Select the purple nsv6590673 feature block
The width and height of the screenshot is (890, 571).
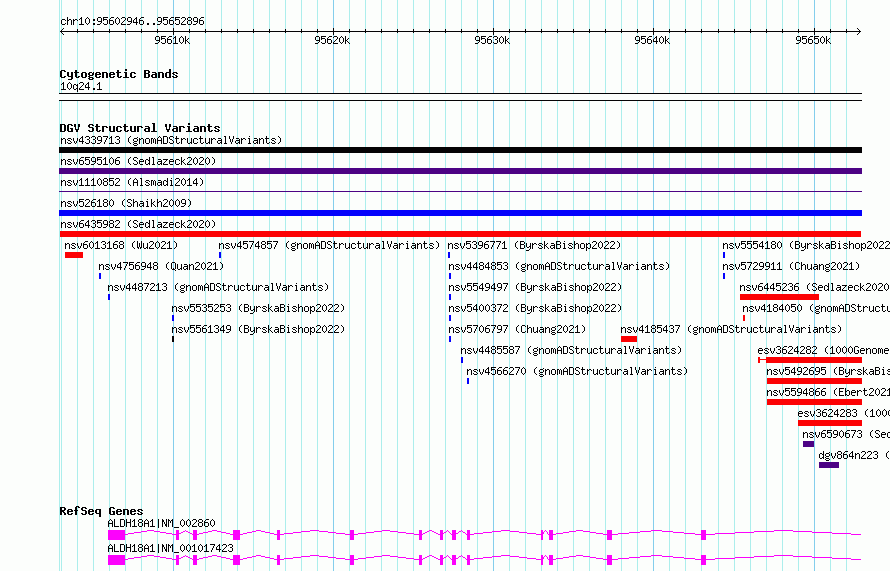(809, 444)
